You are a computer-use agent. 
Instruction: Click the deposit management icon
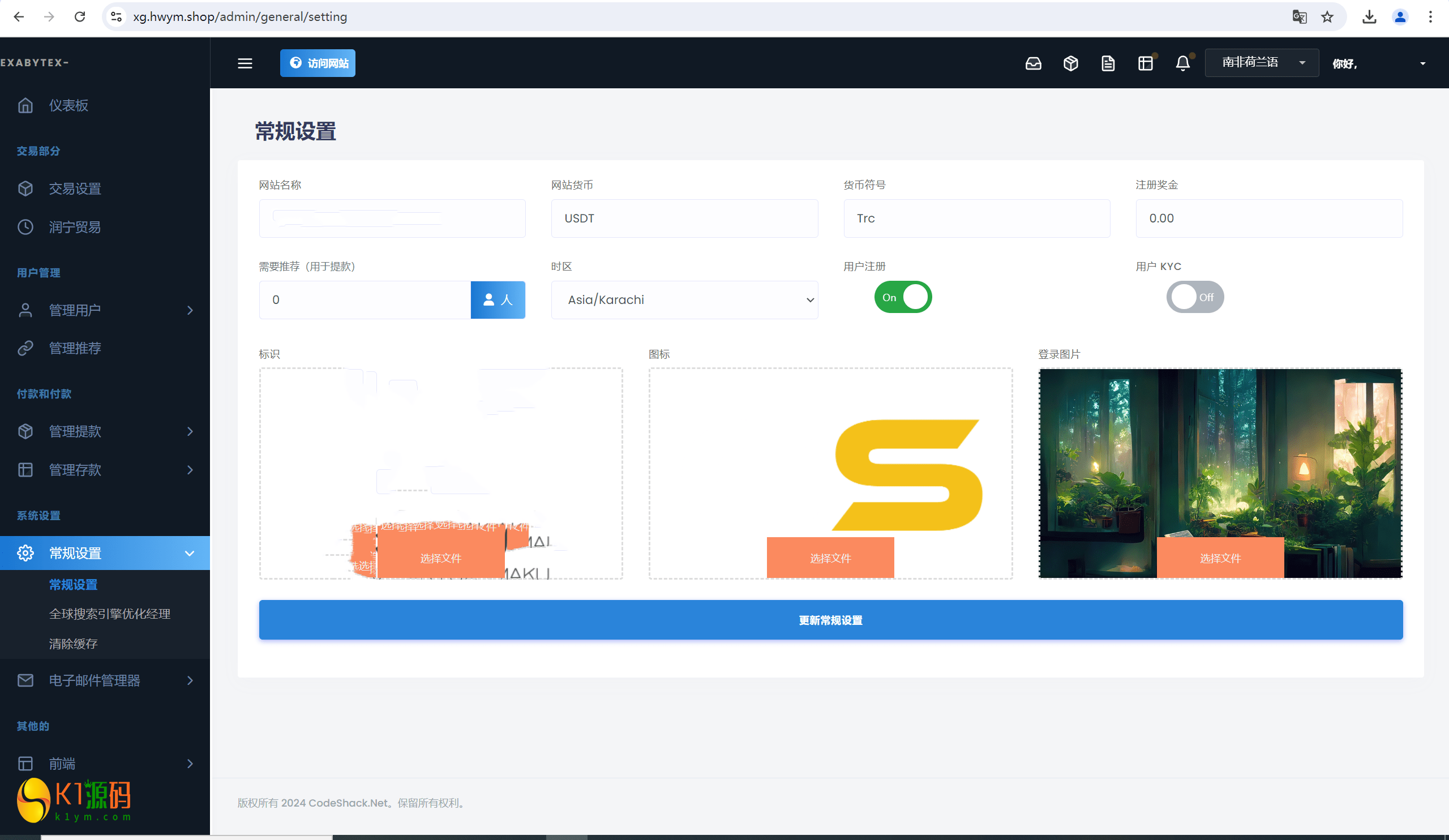point(25,469)
